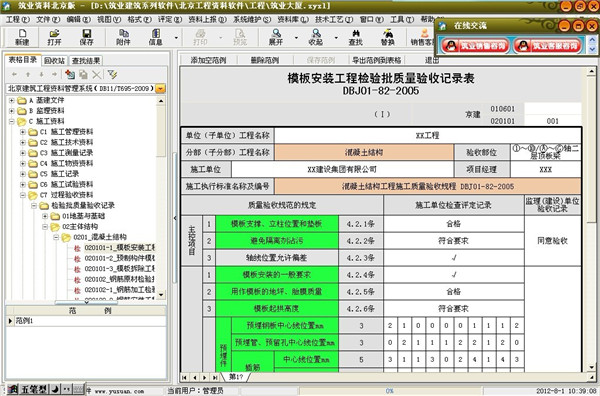Open the dropdown arrow next to 信息
600x396 pixels.
point(176,37)
